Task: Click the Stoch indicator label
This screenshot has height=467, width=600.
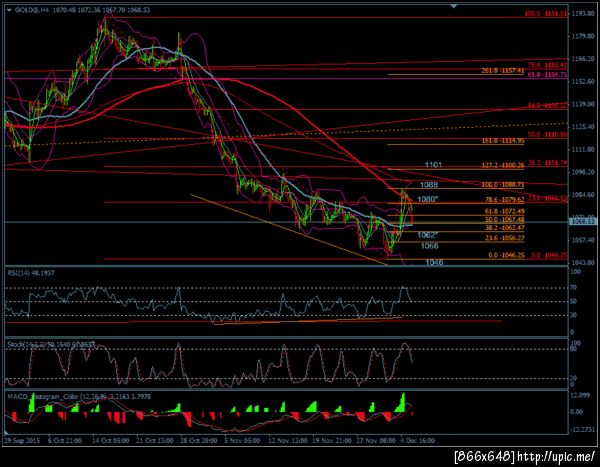Action: 51,345
